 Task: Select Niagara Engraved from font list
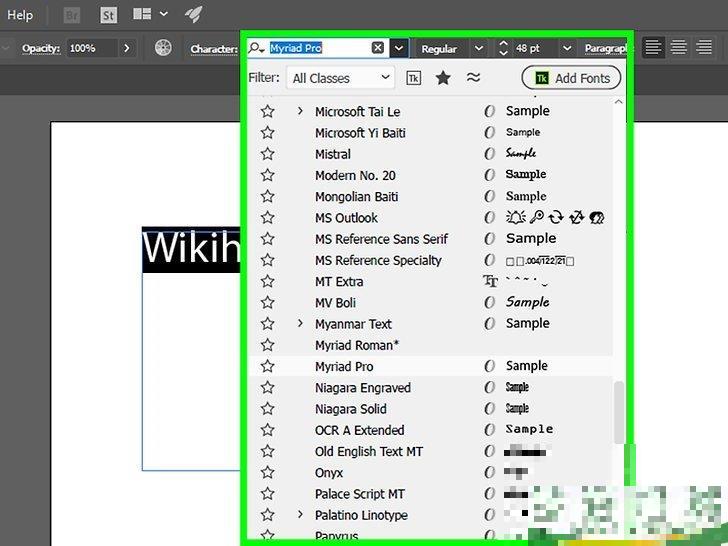[362, 388]
